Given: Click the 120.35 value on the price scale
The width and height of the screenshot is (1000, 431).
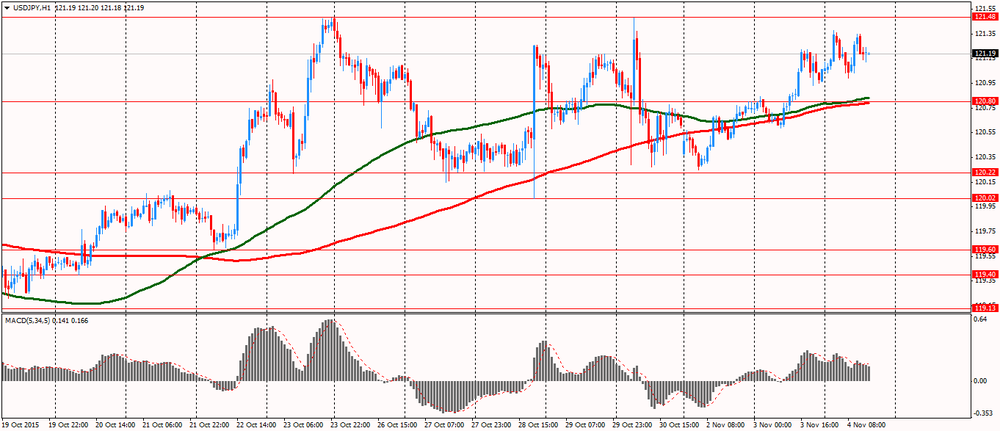Looking at the screenshot, I should (x=985, y=157).
